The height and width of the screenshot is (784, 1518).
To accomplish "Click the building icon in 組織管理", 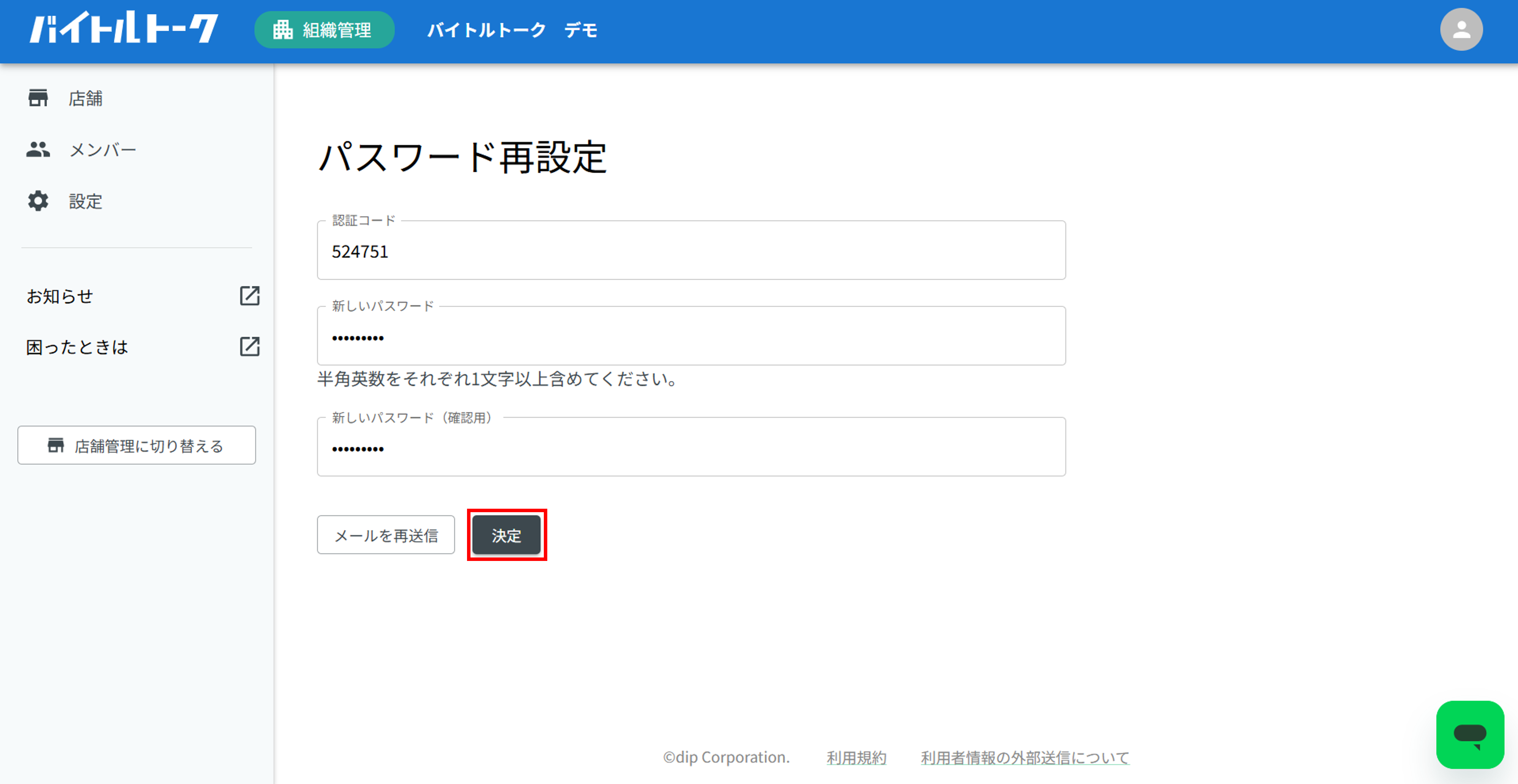I will click(283, 29).
